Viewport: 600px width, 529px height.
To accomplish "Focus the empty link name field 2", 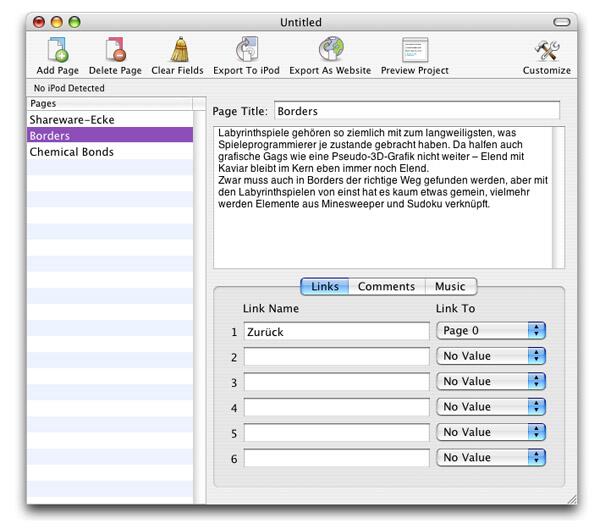I will pyautogui.click(x=336, y=357).
